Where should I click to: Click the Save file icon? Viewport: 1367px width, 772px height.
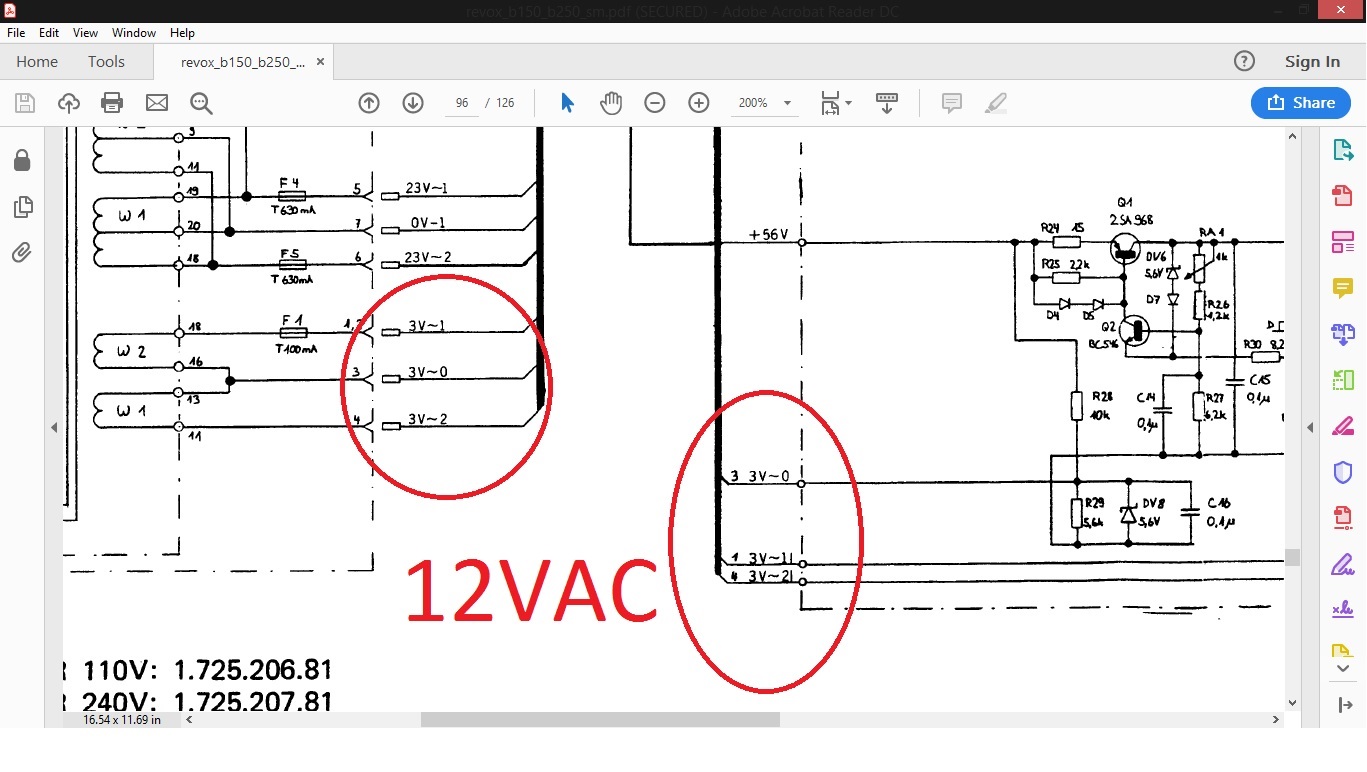[25, 103]
